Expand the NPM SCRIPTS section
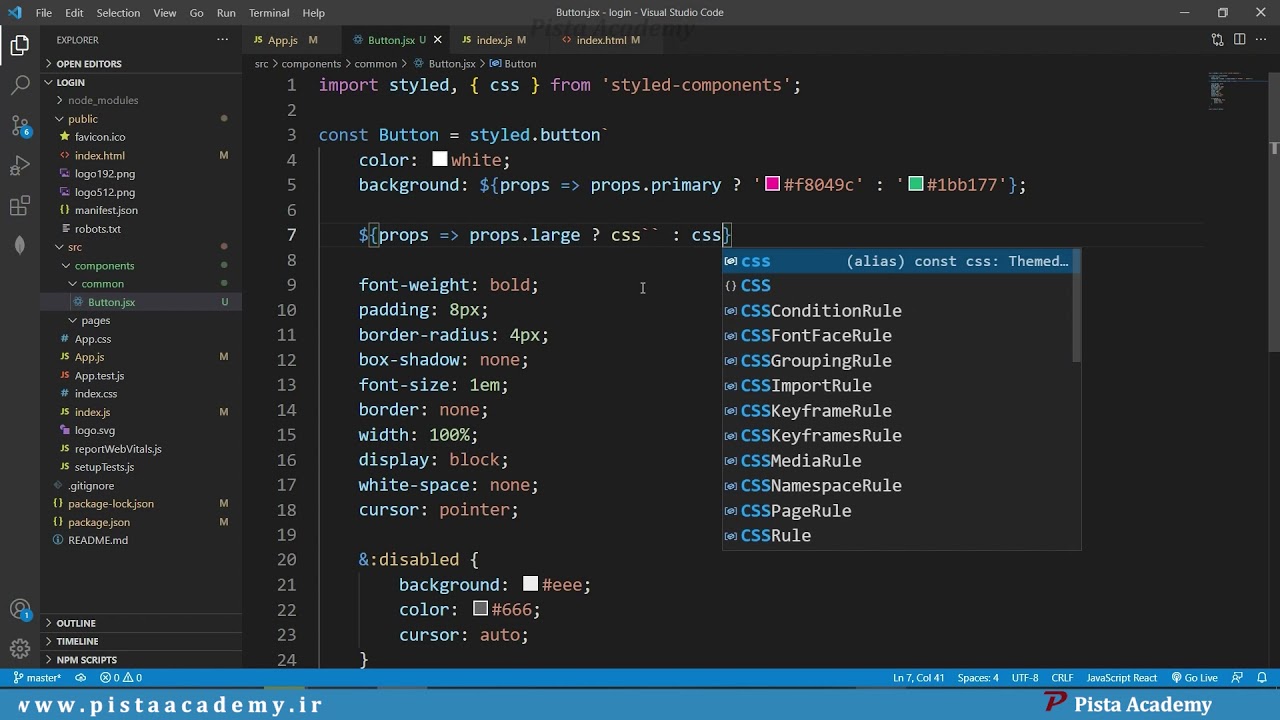This screenshot has height=720, width=1280. (x=141, y=660)
